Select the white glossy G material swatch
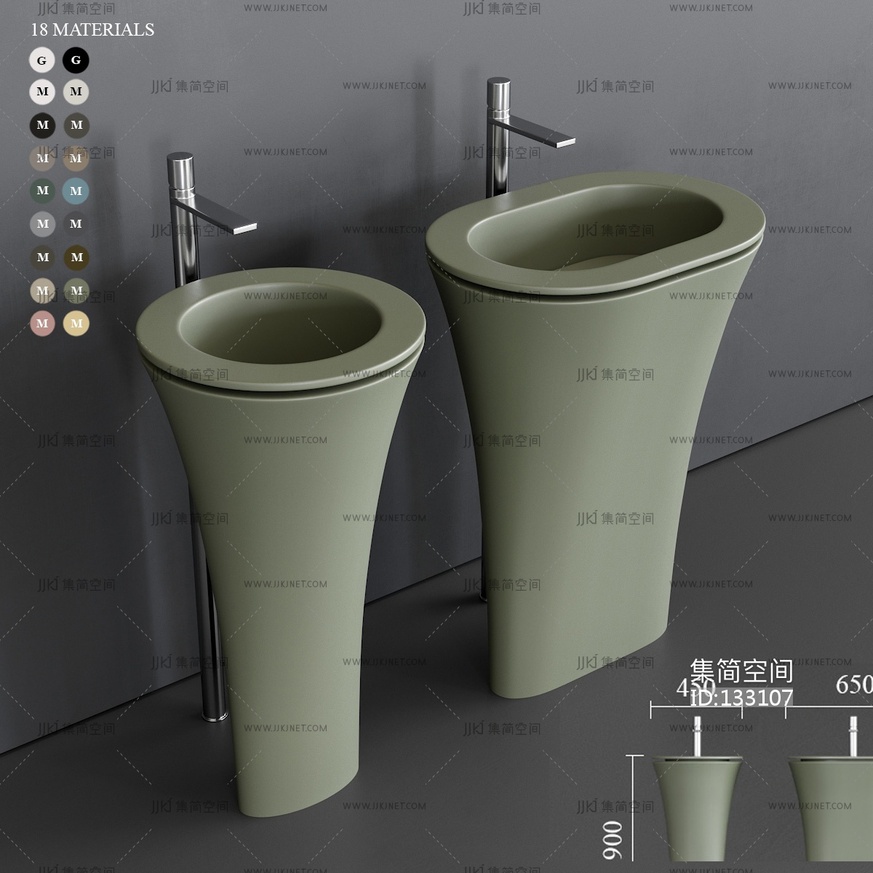 pyautogui.click(x=42, y=60)
